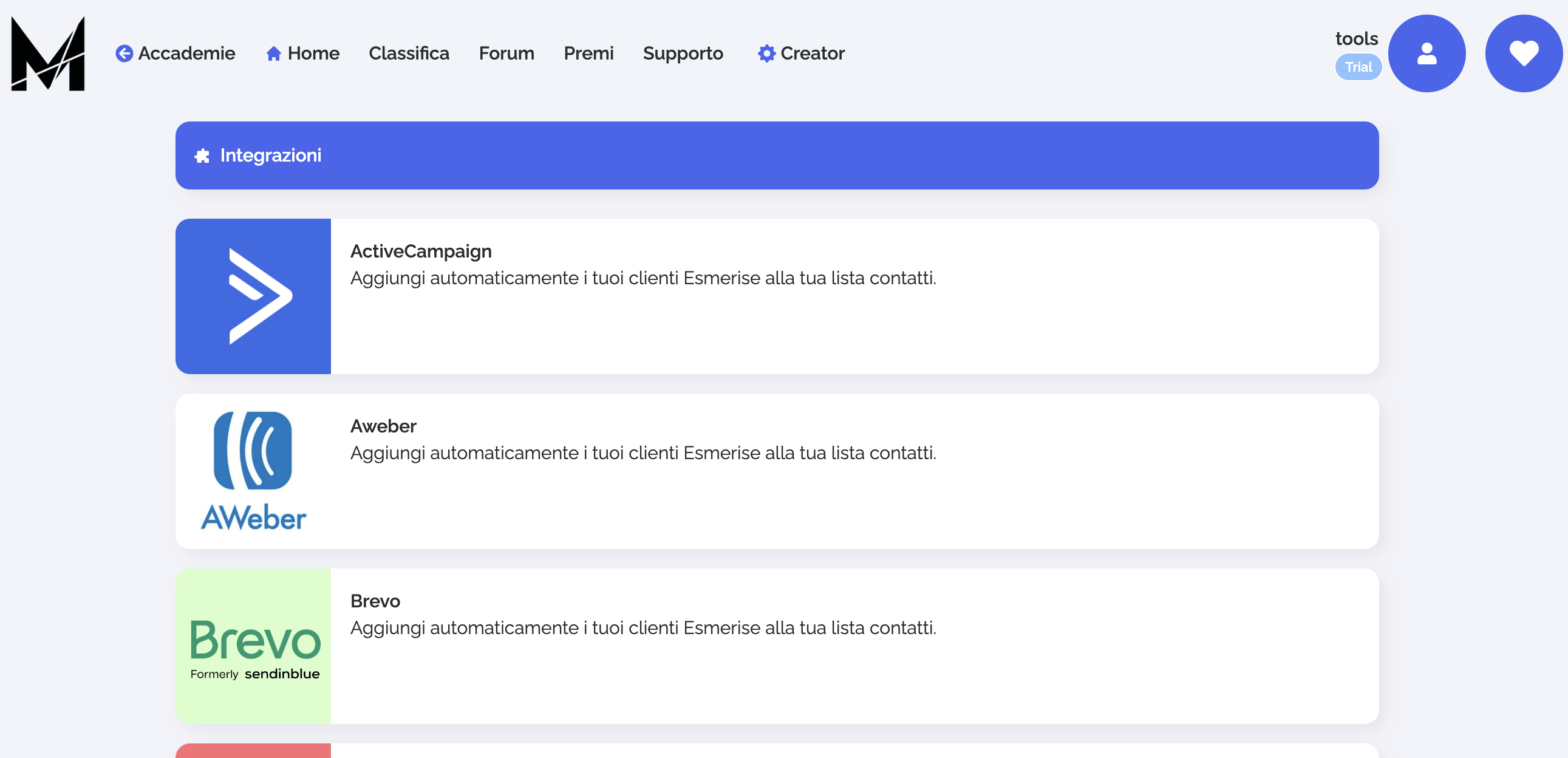Viewport: 1568px width, 758px height.
Task: Open the Supporto menu item
Action: pos(683,53)
